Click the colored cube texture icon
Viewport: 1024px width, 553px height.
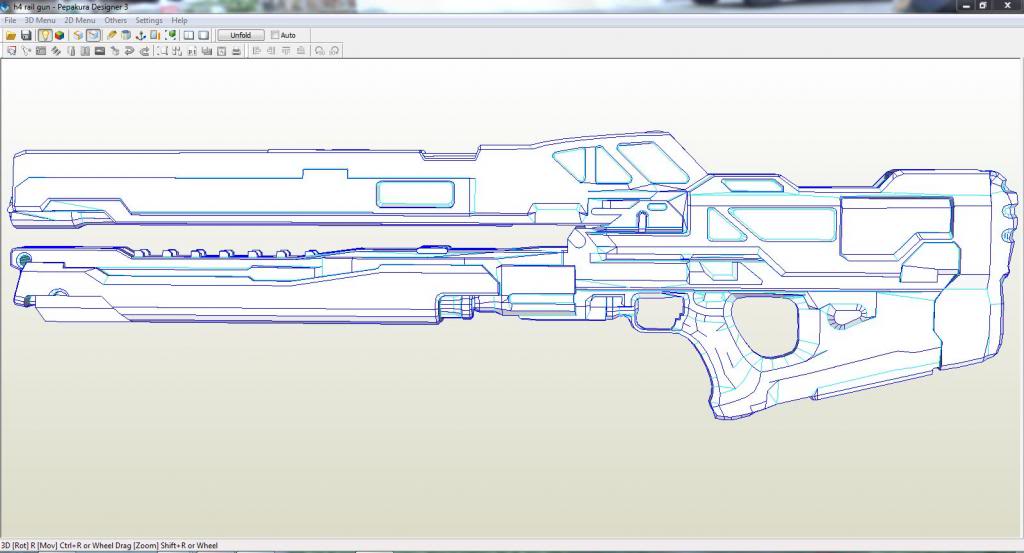(x=60, y=35)
